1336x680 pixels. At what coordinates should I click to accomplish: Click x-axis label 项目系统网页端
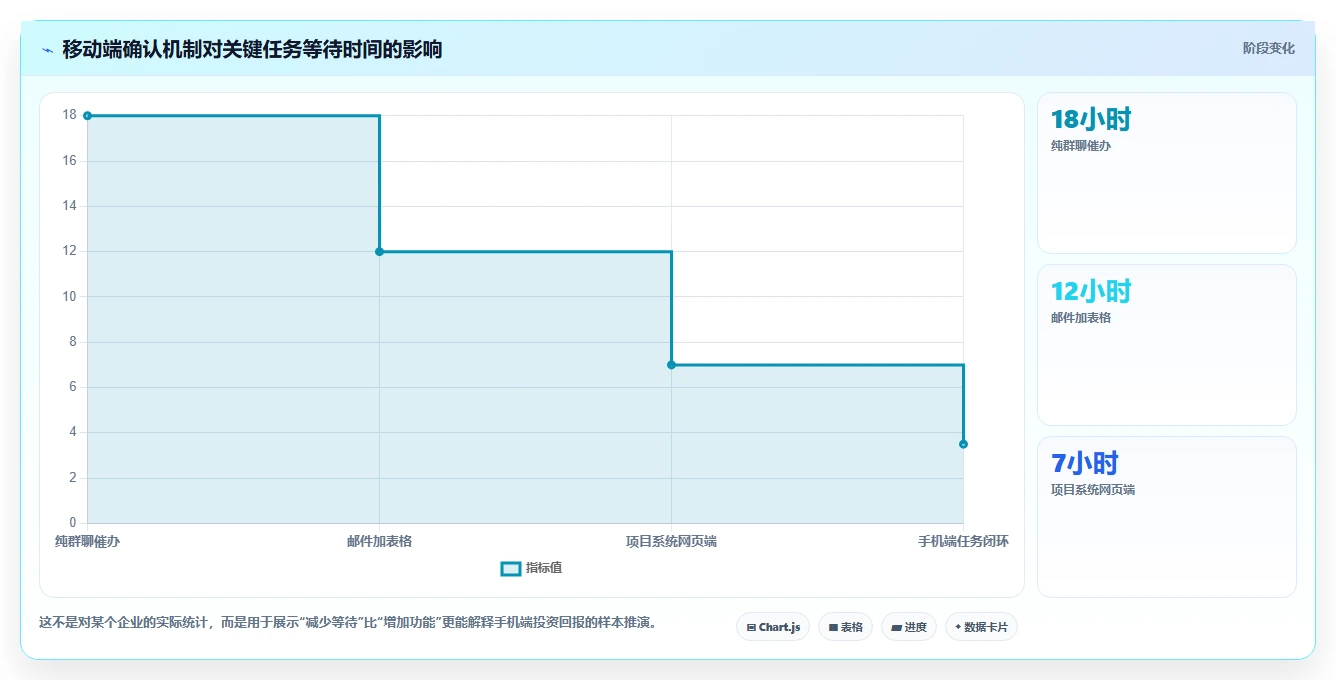coord(671,541)
